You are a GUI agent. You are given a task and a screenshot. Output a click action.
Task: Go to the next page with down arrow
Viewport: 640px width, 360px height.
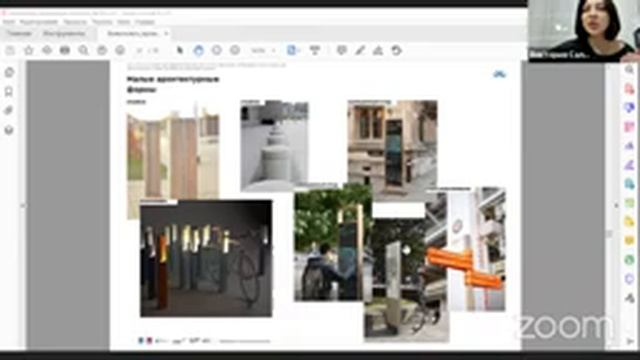[x=120, y=51]
